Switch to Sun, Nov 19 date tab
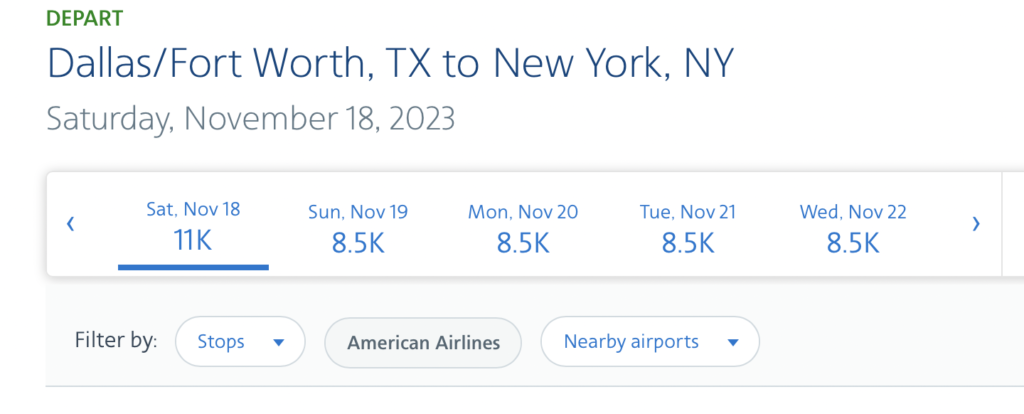This screenshot has width=1024, height=414. [x=358, y=227]
